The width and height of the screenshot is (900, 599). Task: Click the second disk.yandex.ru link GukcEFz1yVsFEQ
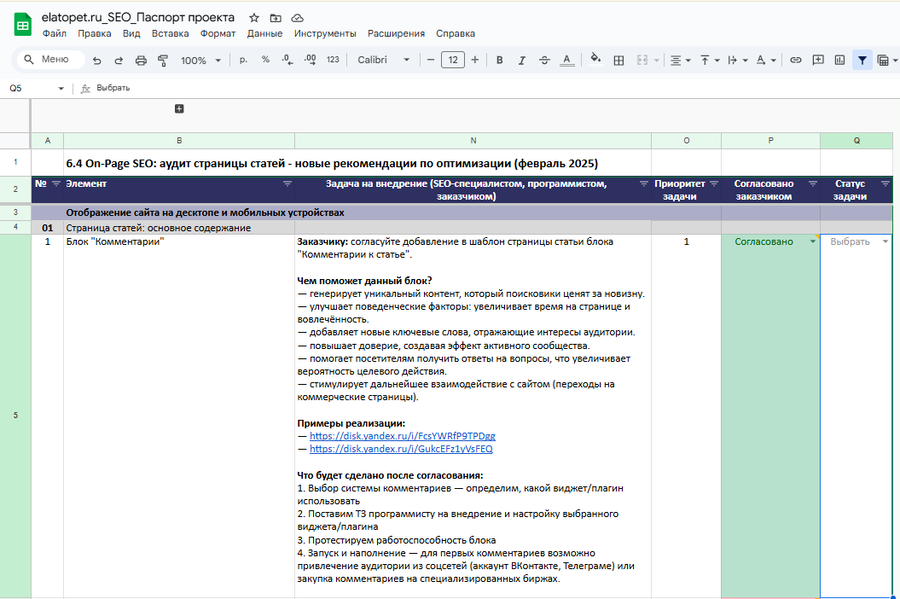(x=401, y=449)
